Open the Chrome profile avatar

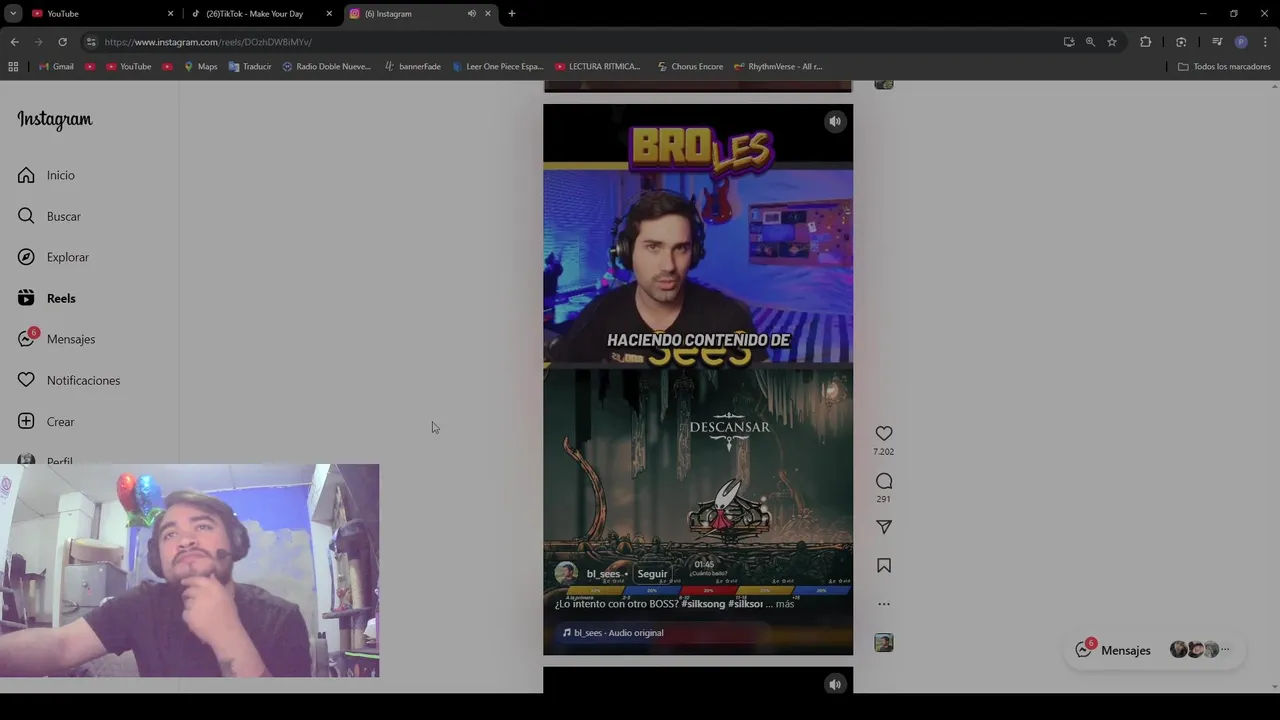coord(1241,42)
